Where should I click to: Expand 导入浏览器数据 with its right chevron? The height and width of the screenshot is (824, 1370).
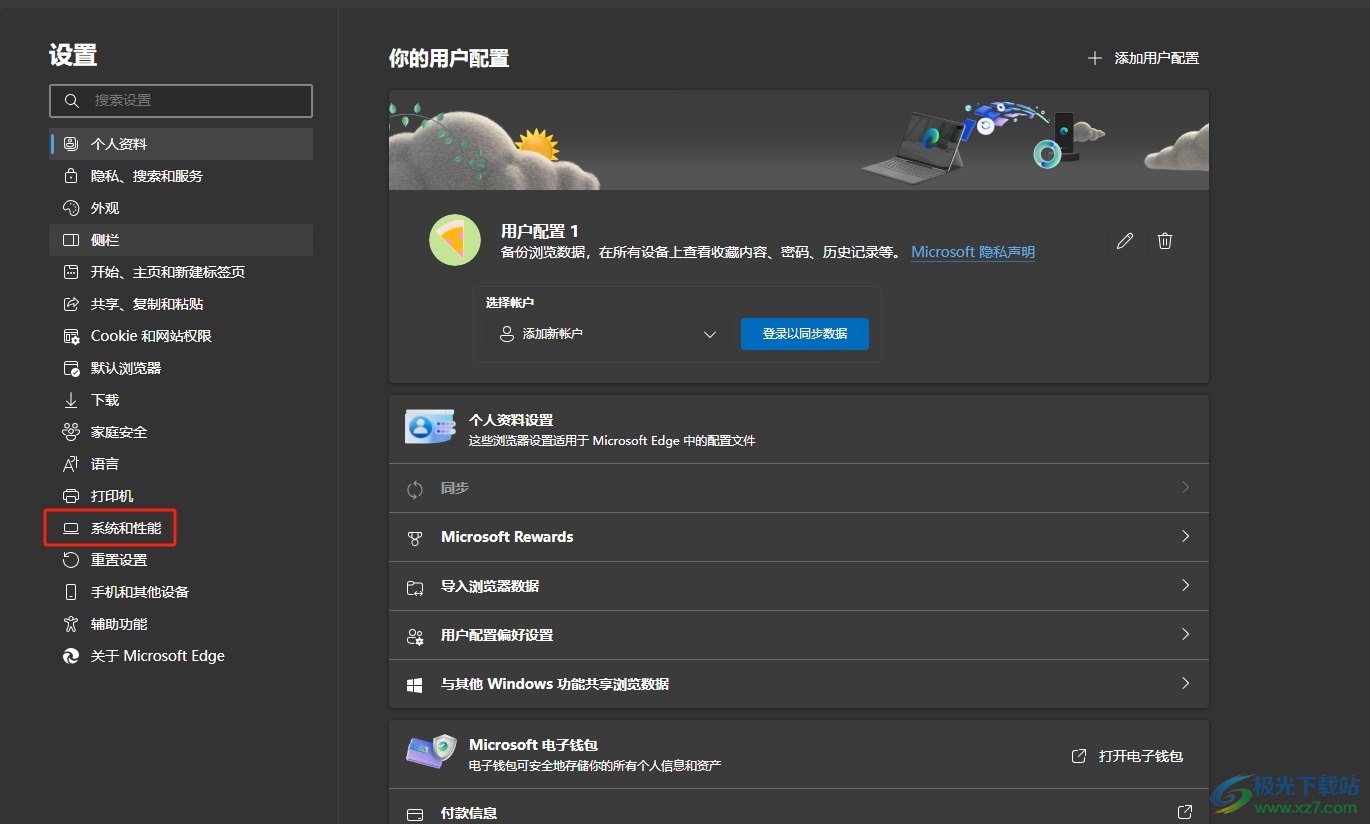(1186, 586)
